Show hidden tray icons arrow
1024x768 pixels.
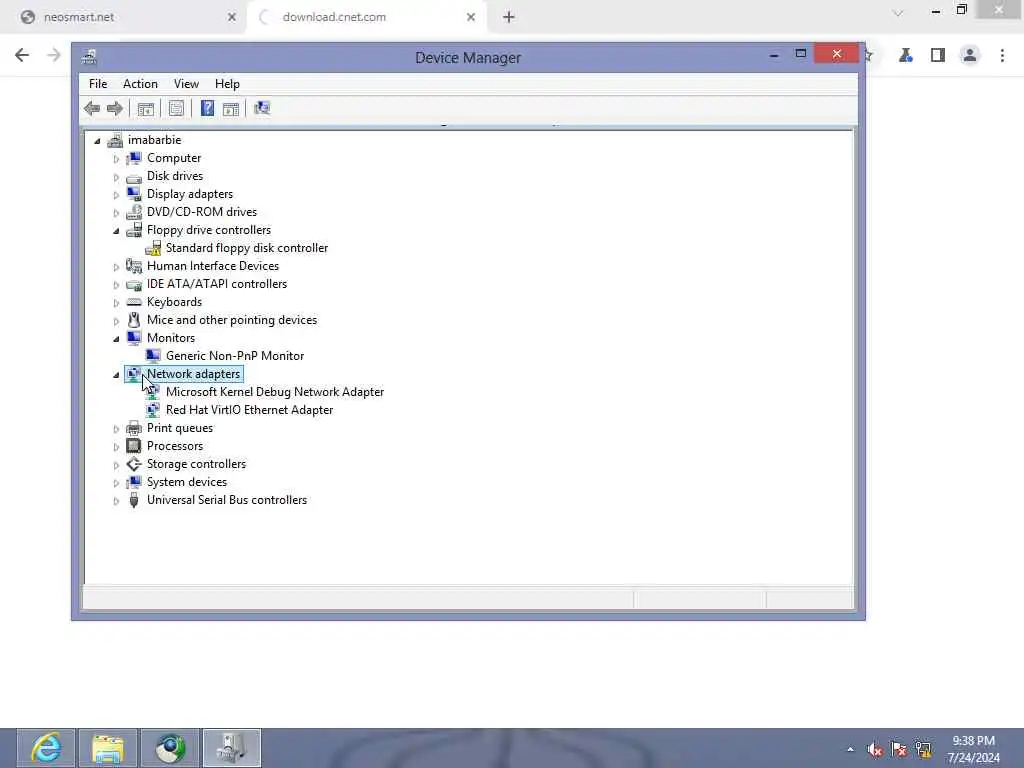pos(850,750)
